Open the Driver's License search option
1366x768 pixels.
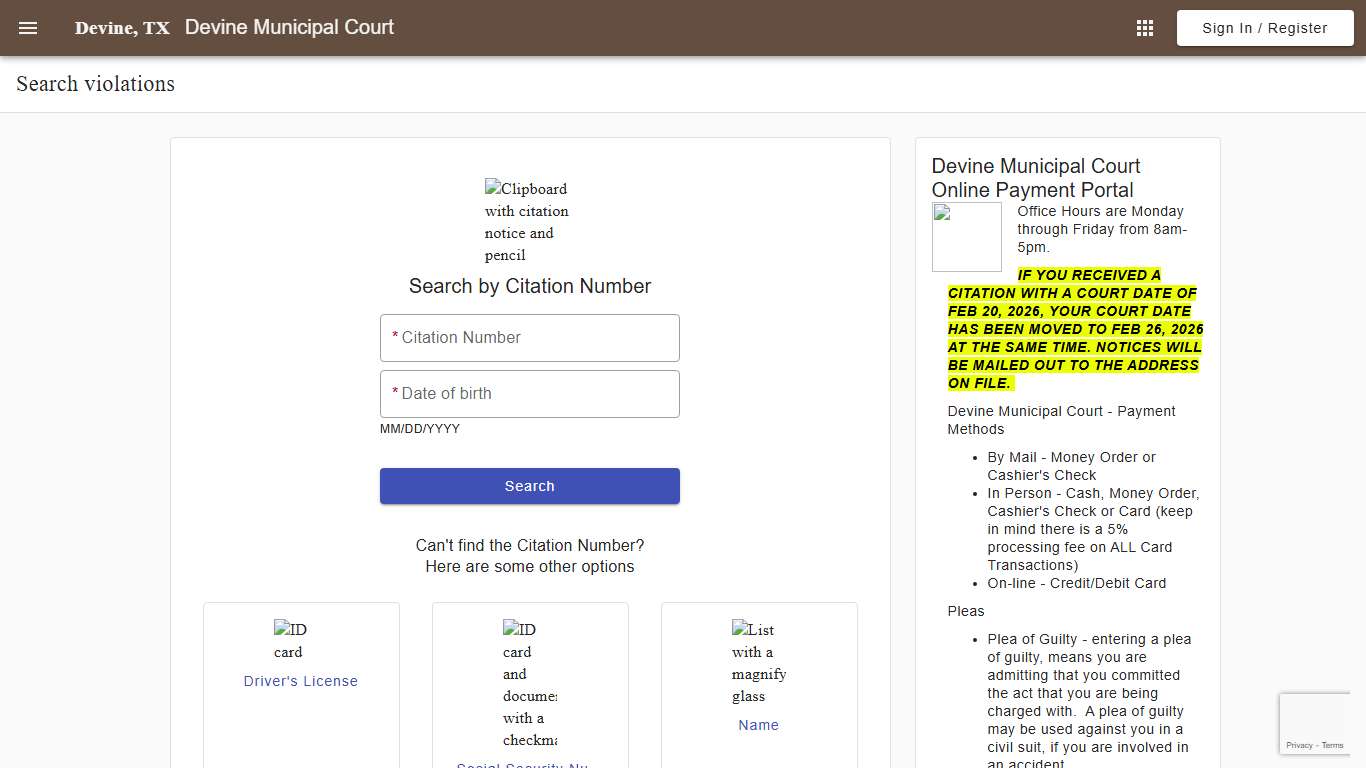[x=300, y=681]
